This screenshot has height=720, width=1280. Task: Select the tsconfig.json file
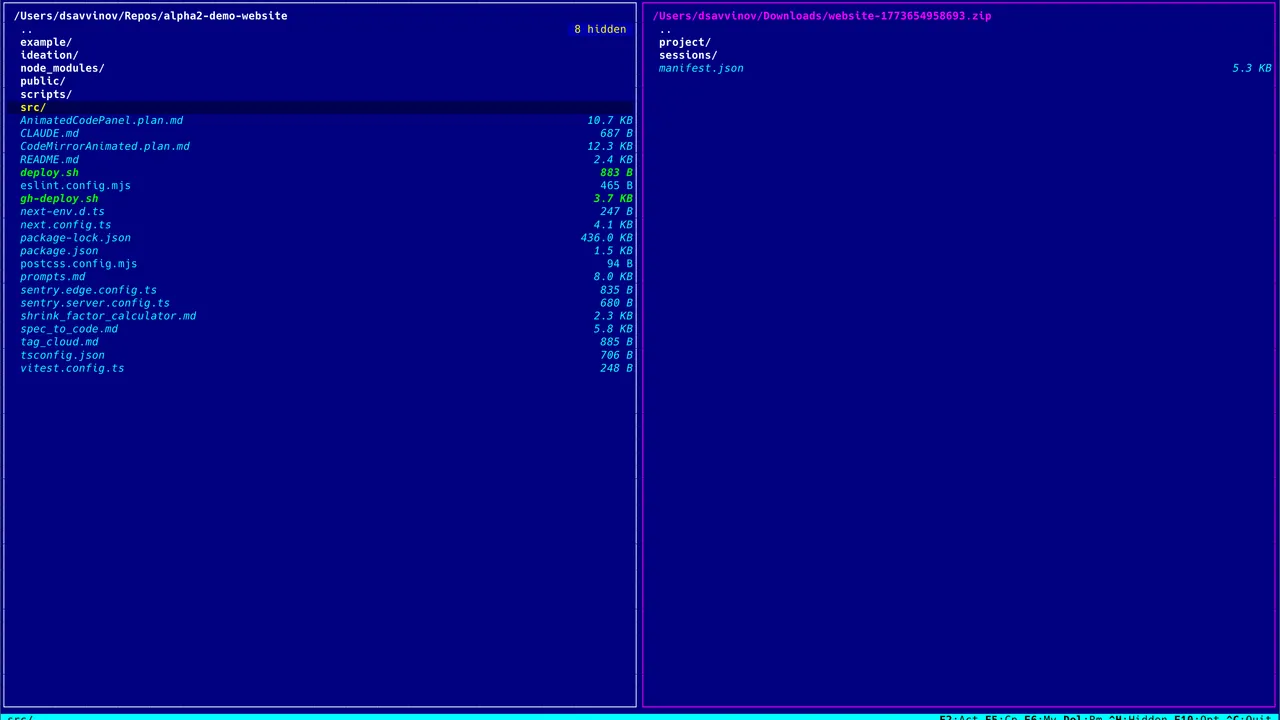[x=62, y=354]
